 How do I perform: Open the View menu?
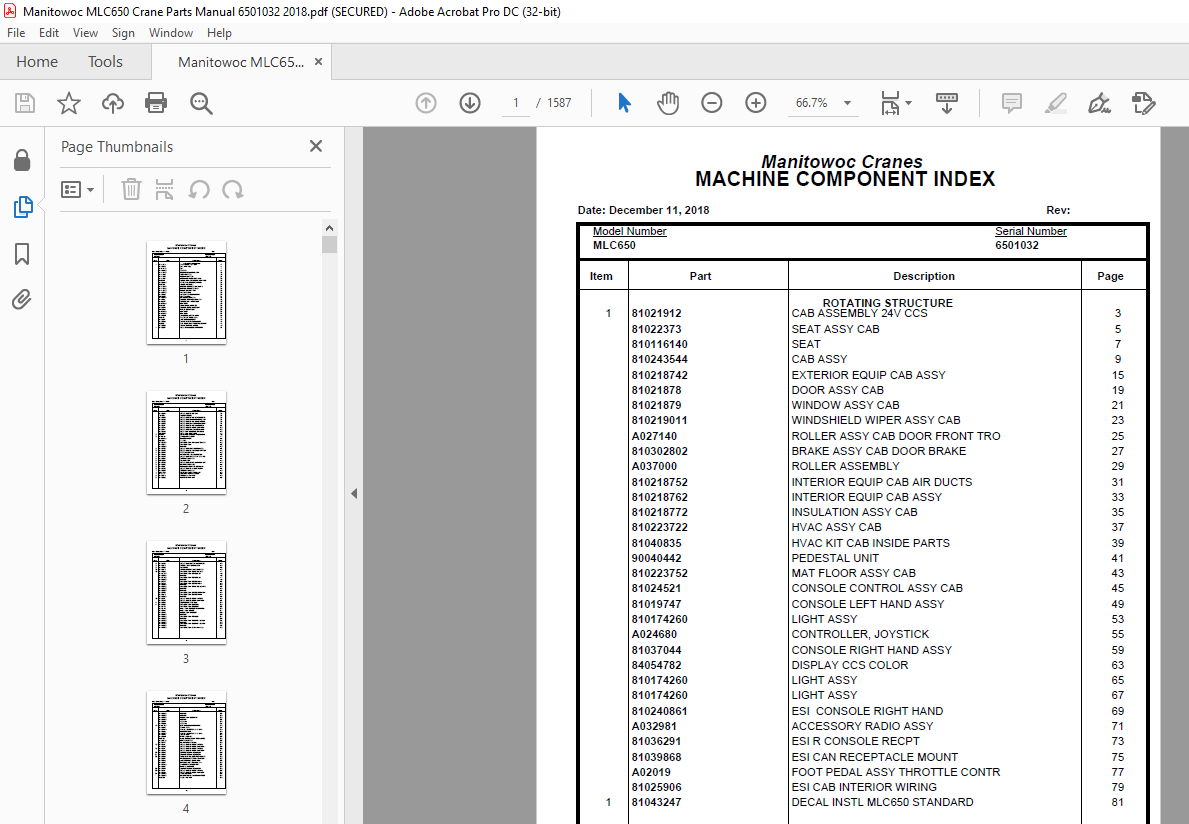pyautogui.click(x=85, y=33)
